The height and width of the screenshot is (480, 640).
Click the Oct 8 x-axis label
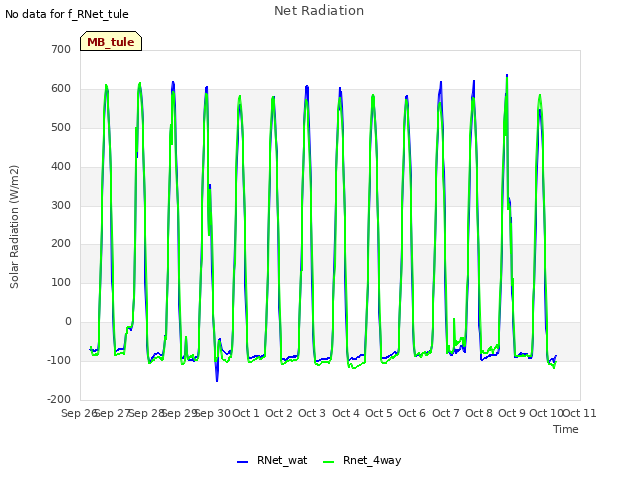click(479, 413)
